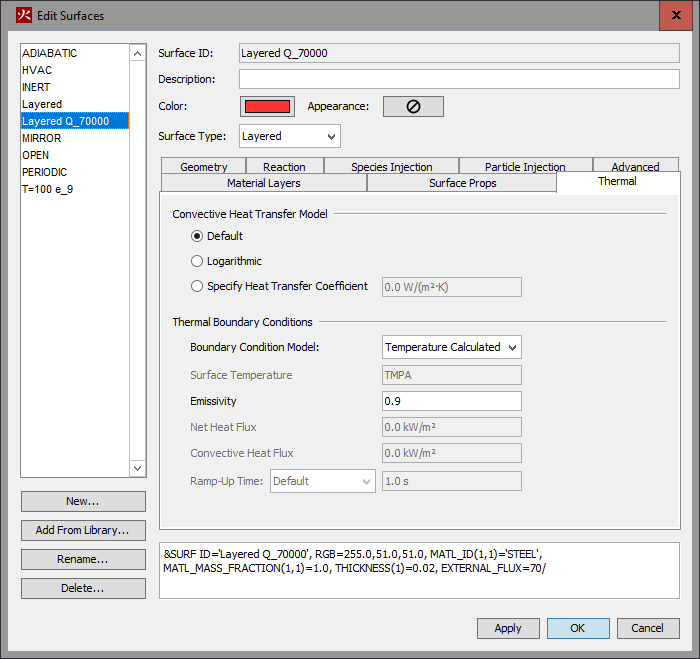Select the Default convective model radio
700x659 pixels.
pyautogui.click(x=197, y=236)
